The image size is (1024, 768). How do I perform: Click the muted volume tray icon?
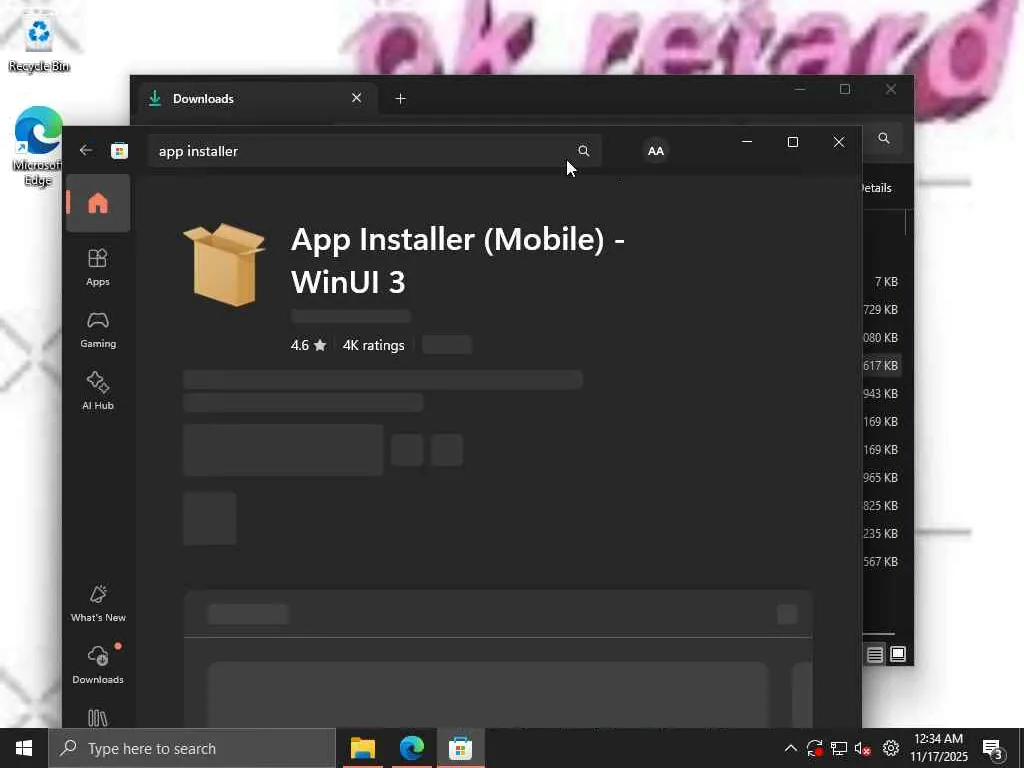(x=863, y=748)
